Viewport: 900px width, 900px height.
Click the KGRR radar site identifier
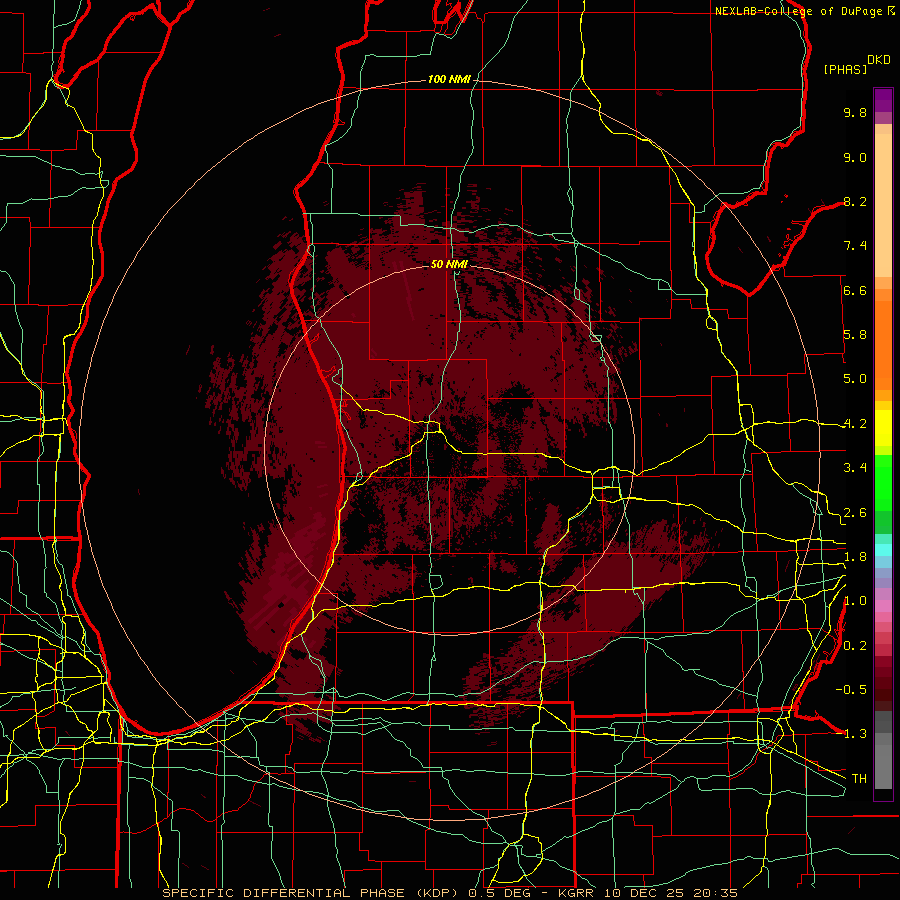pos(577,893)
